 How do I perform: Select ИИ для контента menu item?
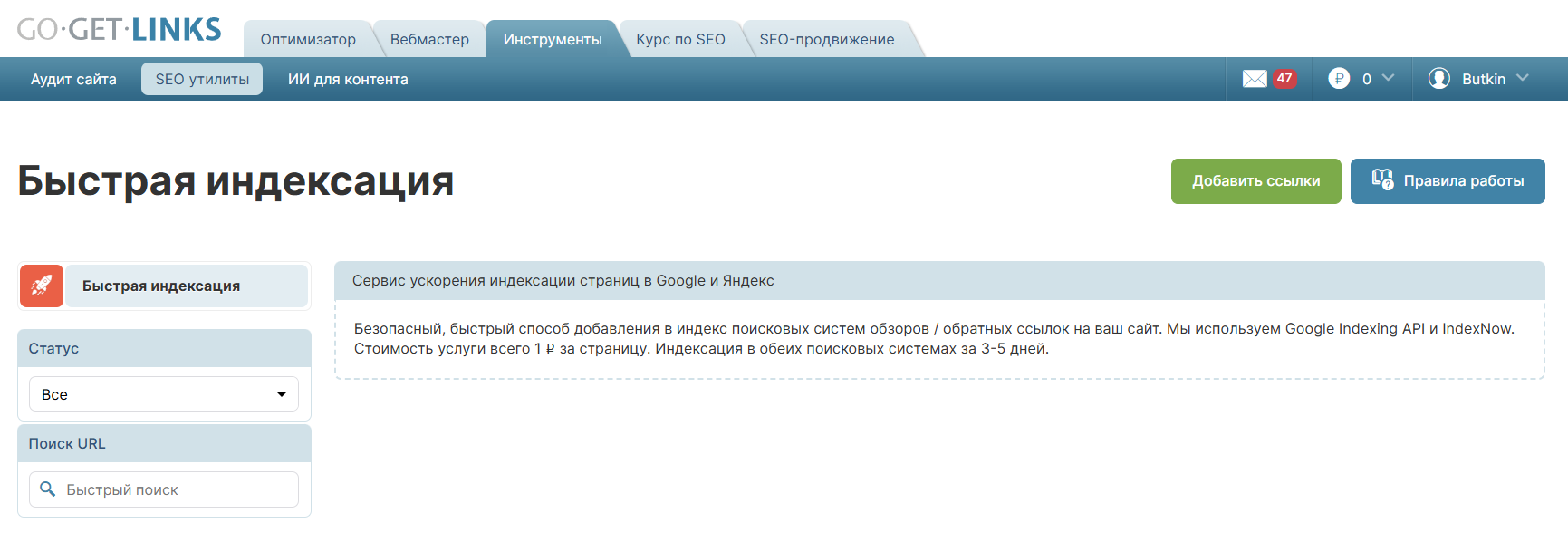348,80
